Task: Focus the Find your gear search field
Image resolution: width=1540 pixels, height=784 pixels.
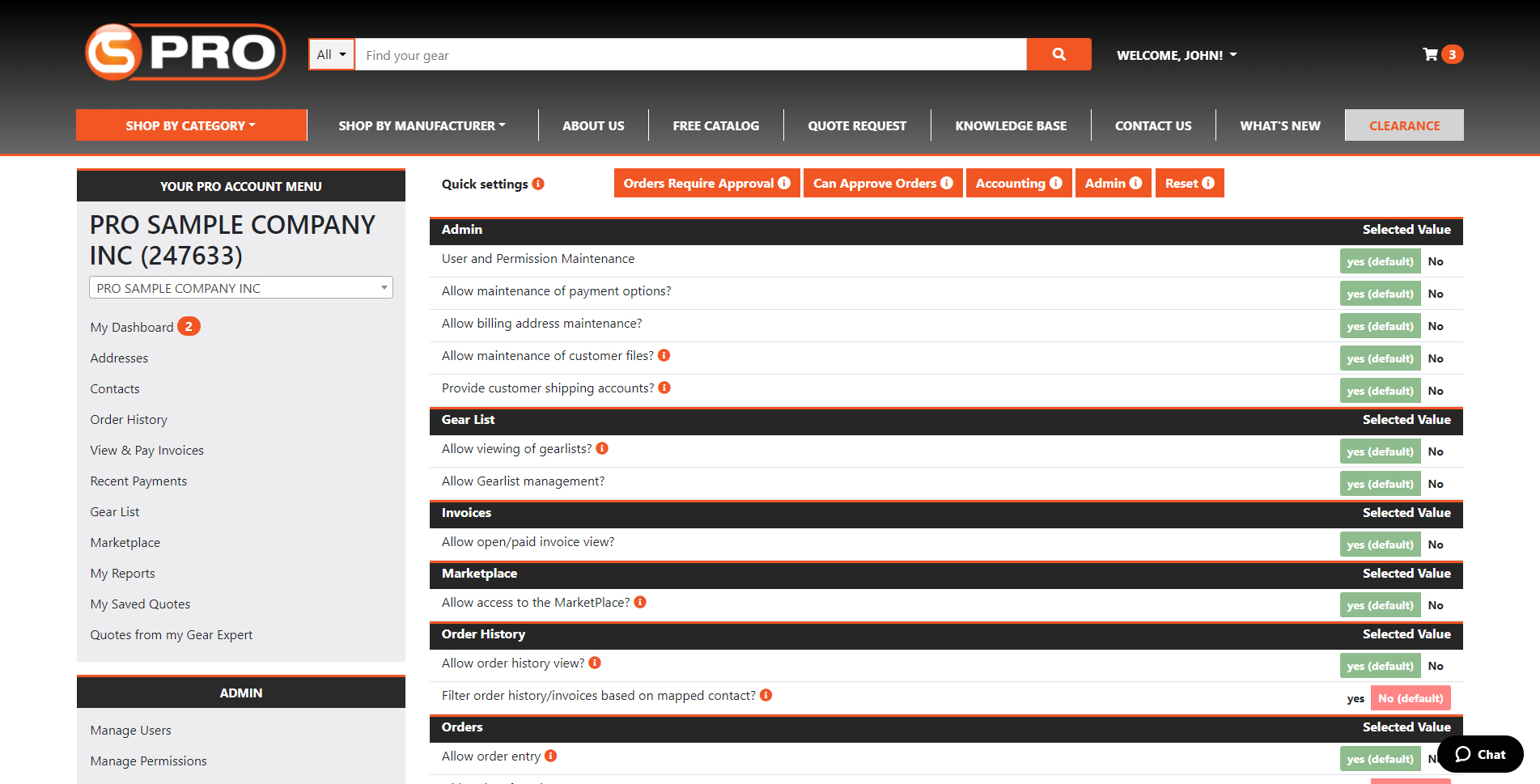Action: click(690, 54)
